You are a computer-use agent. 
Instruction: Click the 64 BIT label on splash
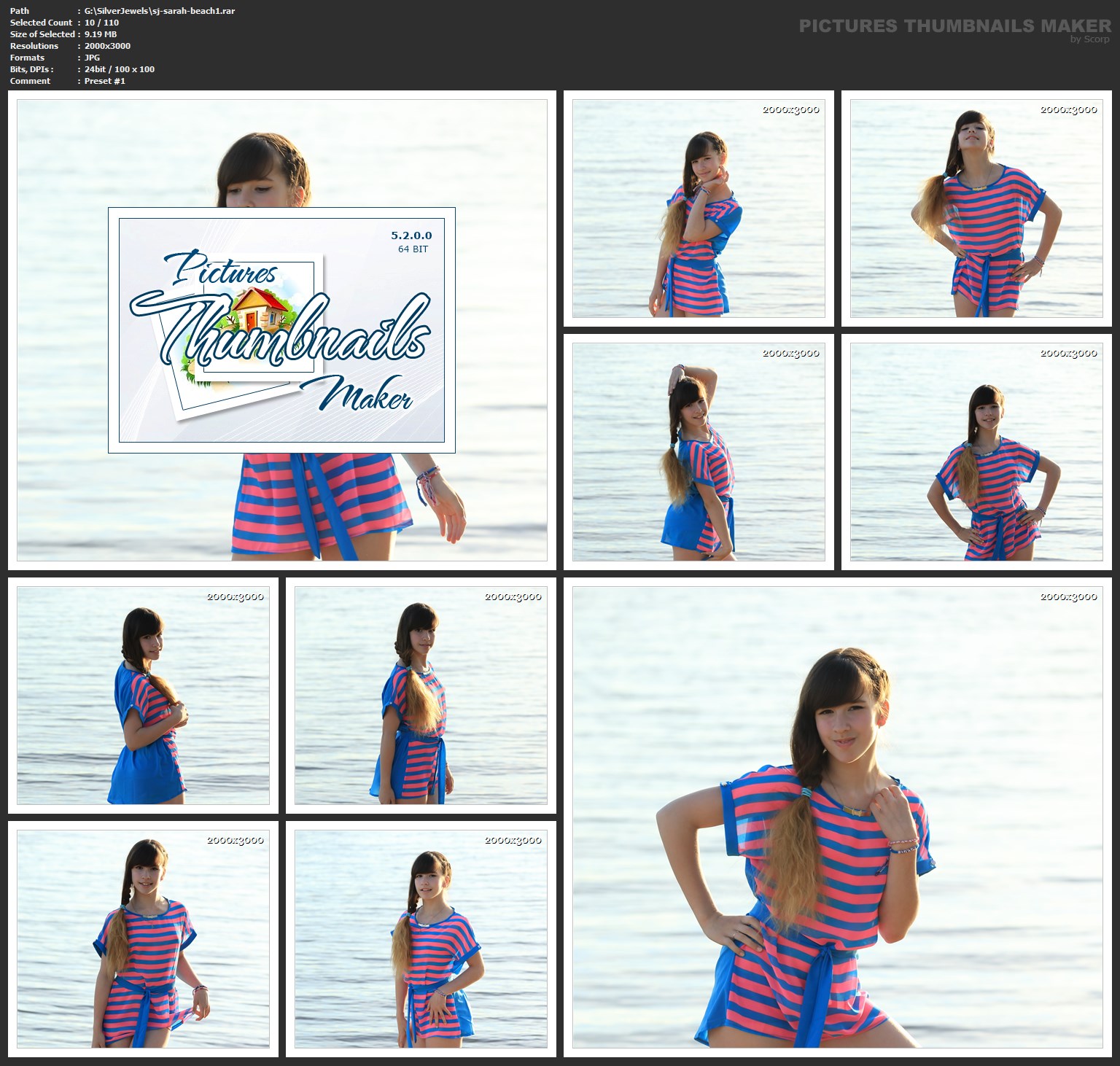click(x=413, y=249)
